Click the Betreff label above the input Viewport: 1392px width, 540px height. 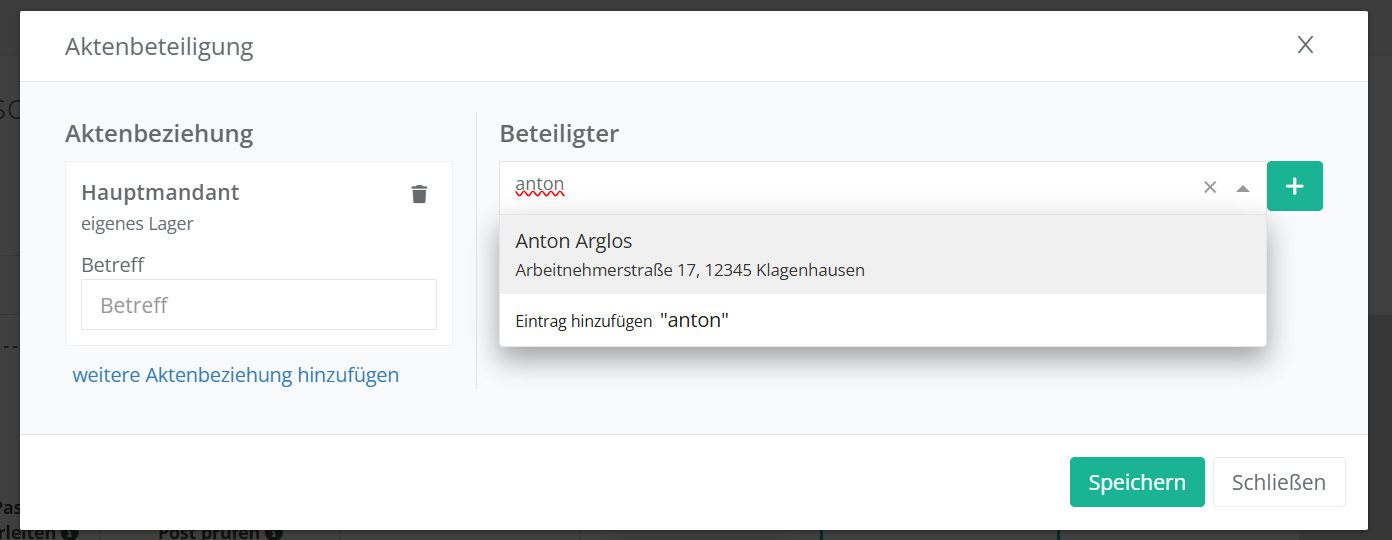pos(113,265)
